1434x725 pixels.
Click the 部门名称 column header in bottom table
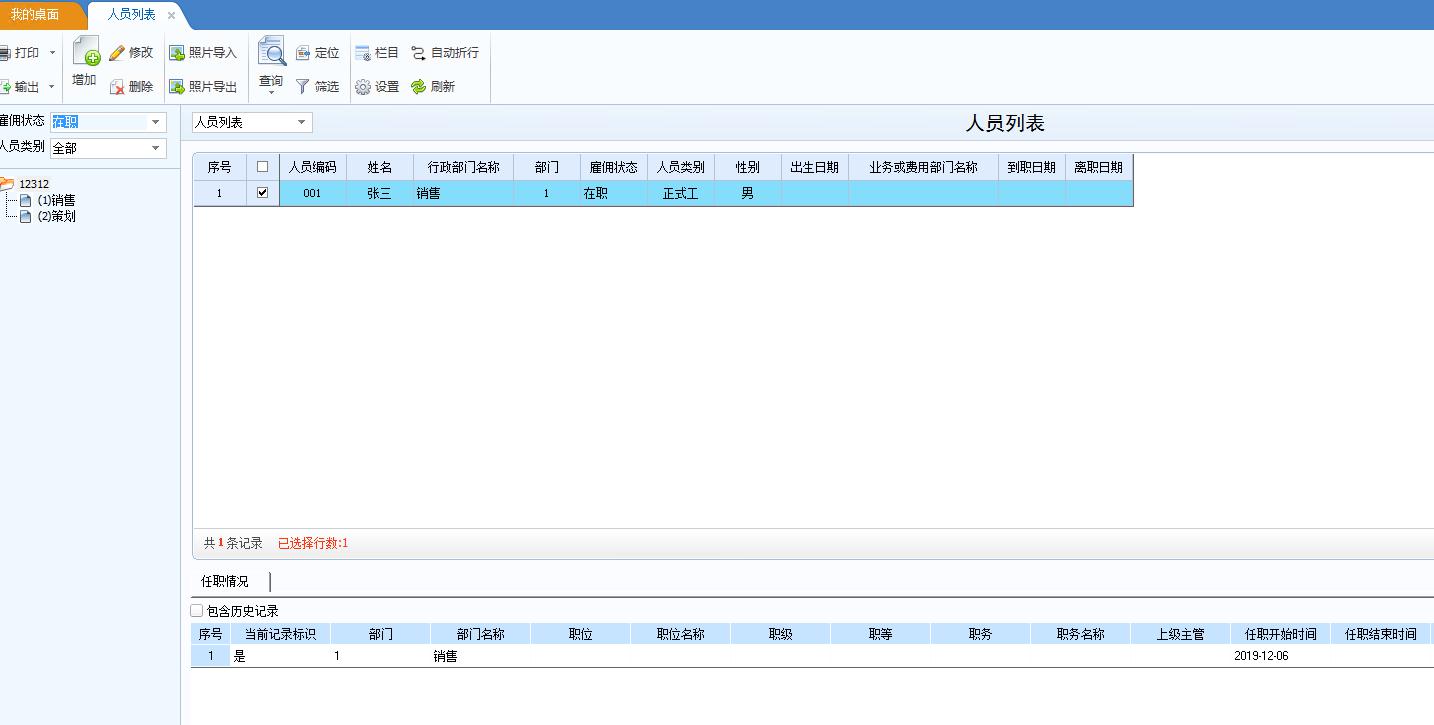[481, 634]
